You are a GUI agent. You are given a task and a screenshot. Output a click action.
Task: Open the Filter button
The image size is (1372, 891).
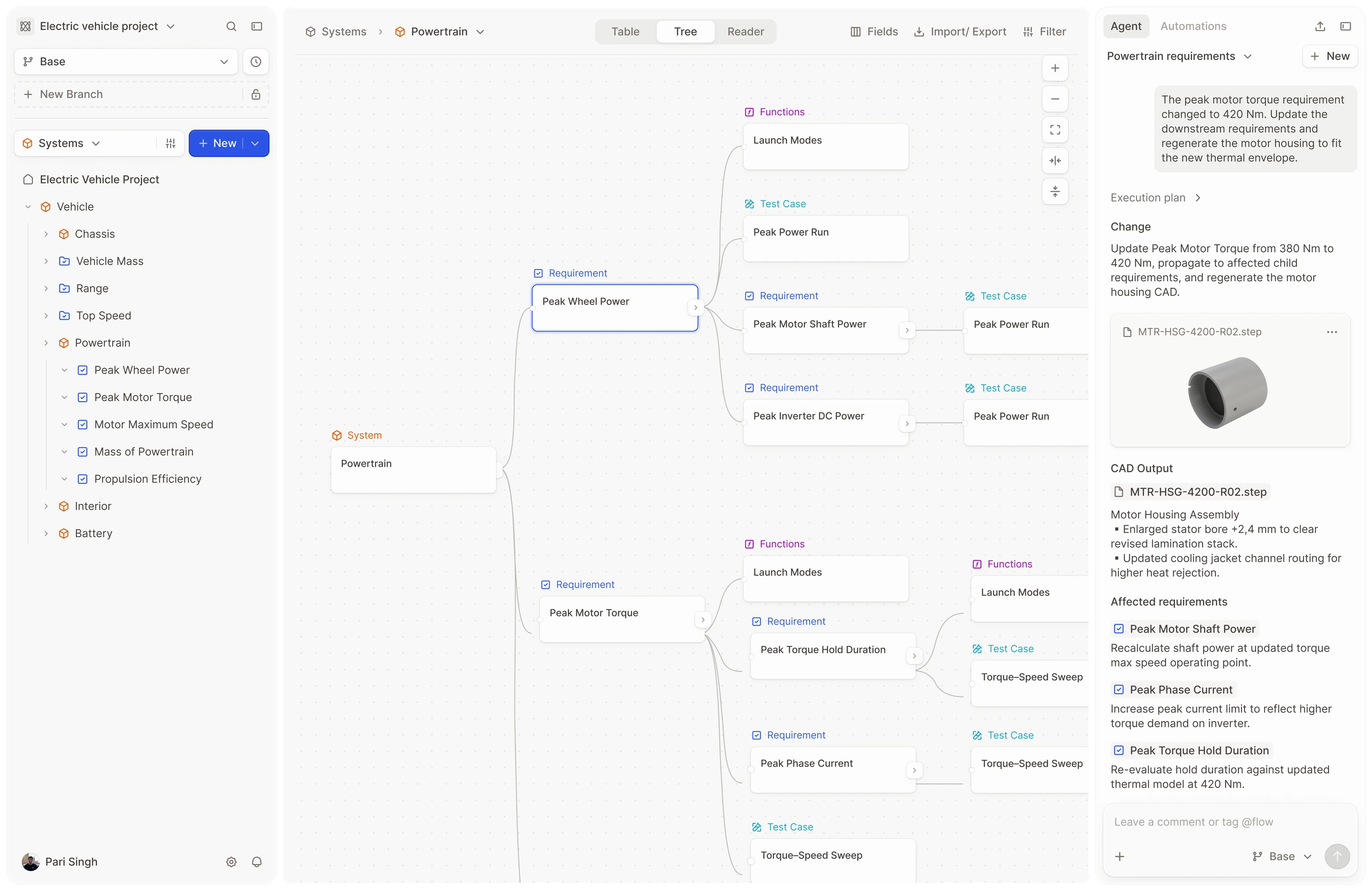tap(1044, 32)
